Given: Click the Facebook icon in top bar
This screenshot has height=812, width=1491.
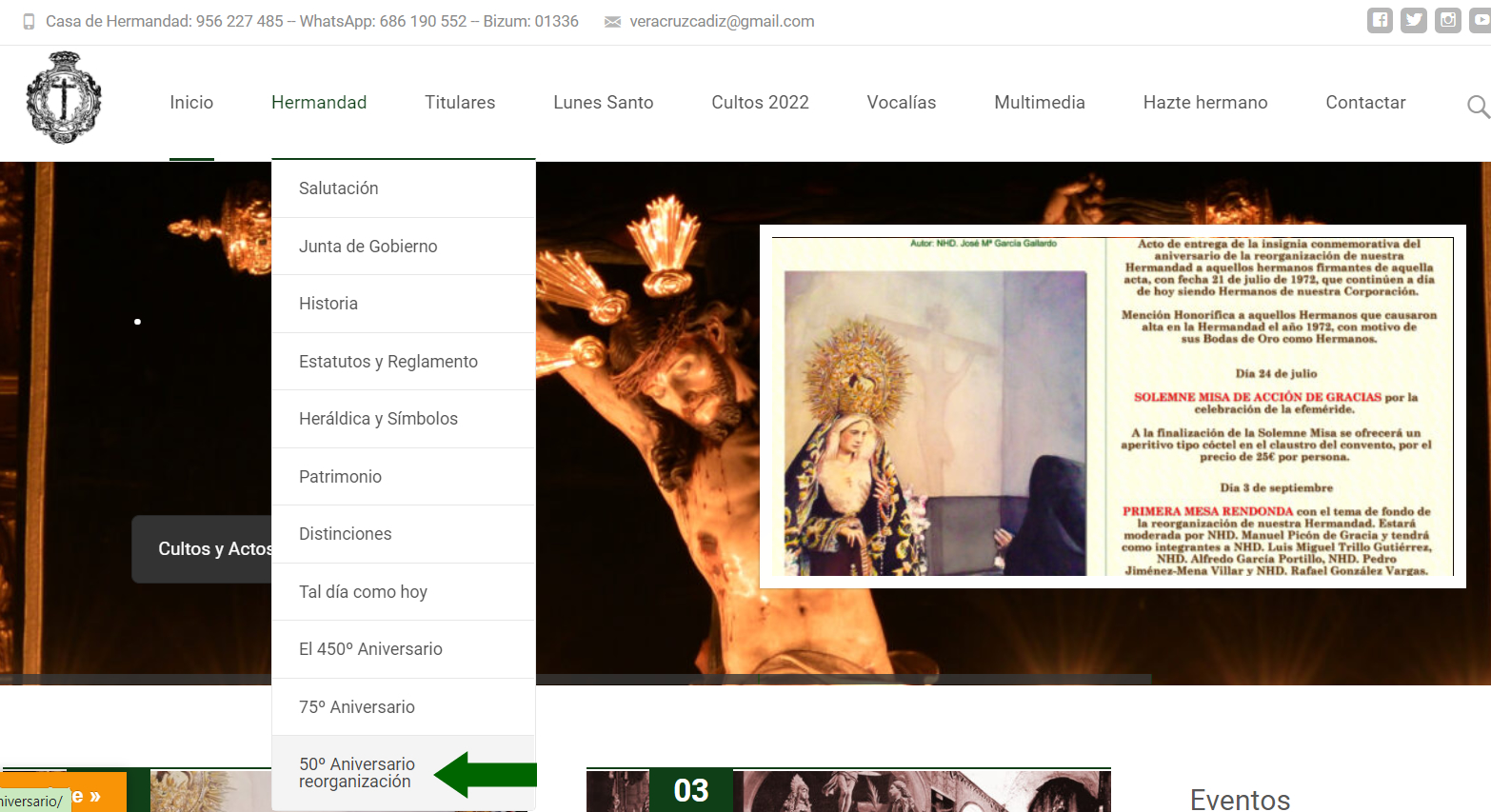Looking at the screenshot, I should 1380,20.
